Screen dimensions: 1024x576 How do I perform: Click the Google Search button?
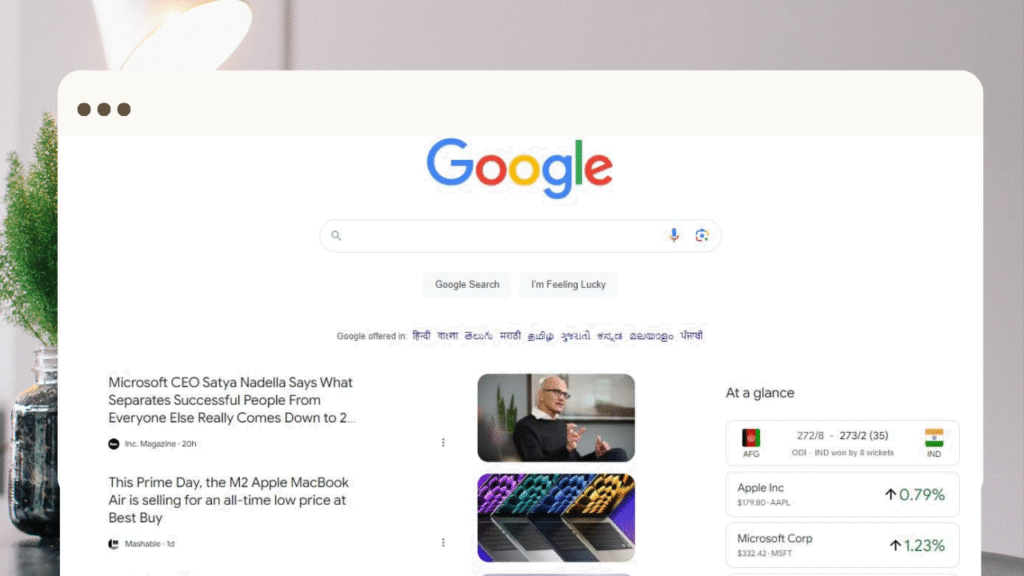click(467, 285)
